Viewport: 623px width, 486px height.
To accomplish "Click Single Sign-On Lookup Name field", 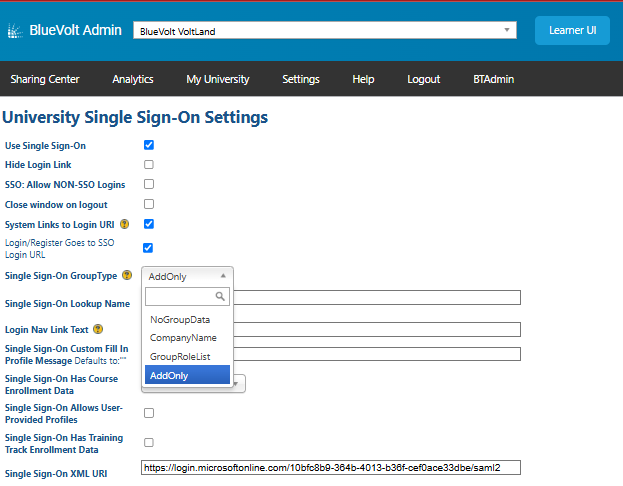I will (377, 297).
